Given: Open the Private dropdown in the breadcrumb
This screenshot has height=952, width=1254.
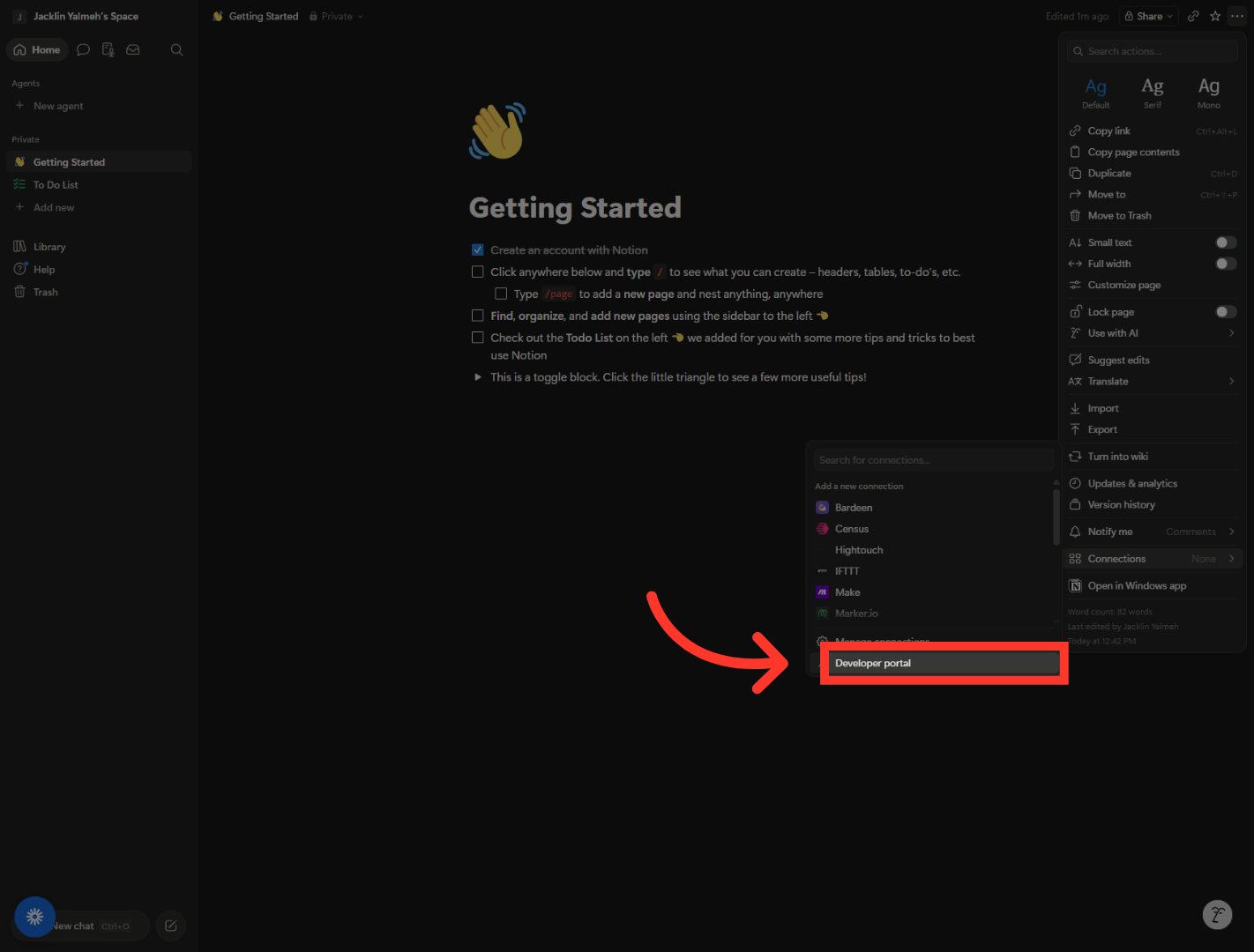Looking at the screenshot, I should click(x=336, y=16).
